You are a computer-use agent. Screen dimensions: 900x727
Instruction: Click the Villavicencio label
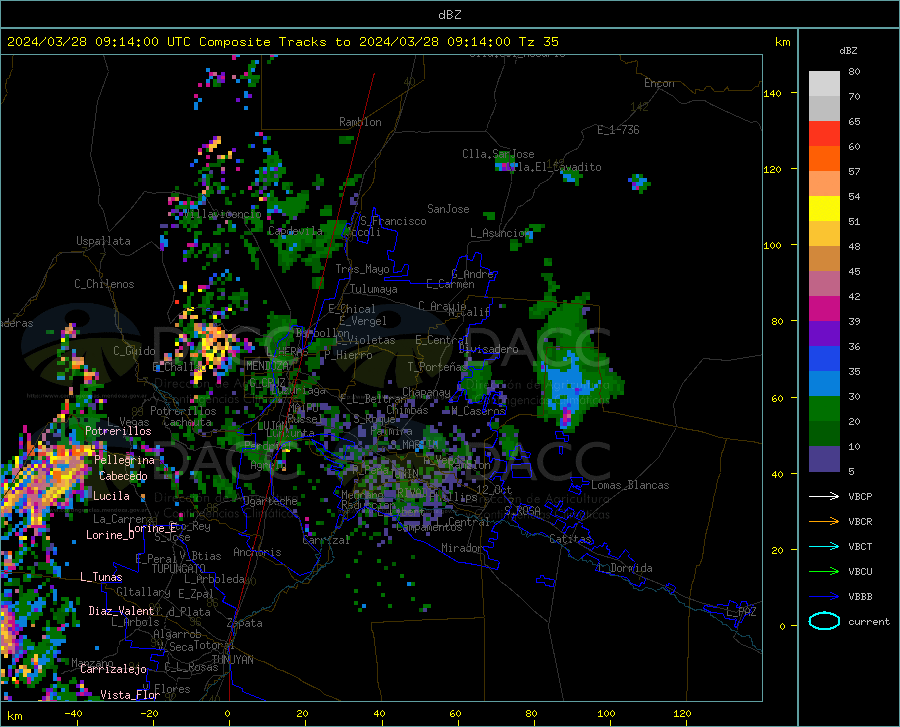(222, 215)
